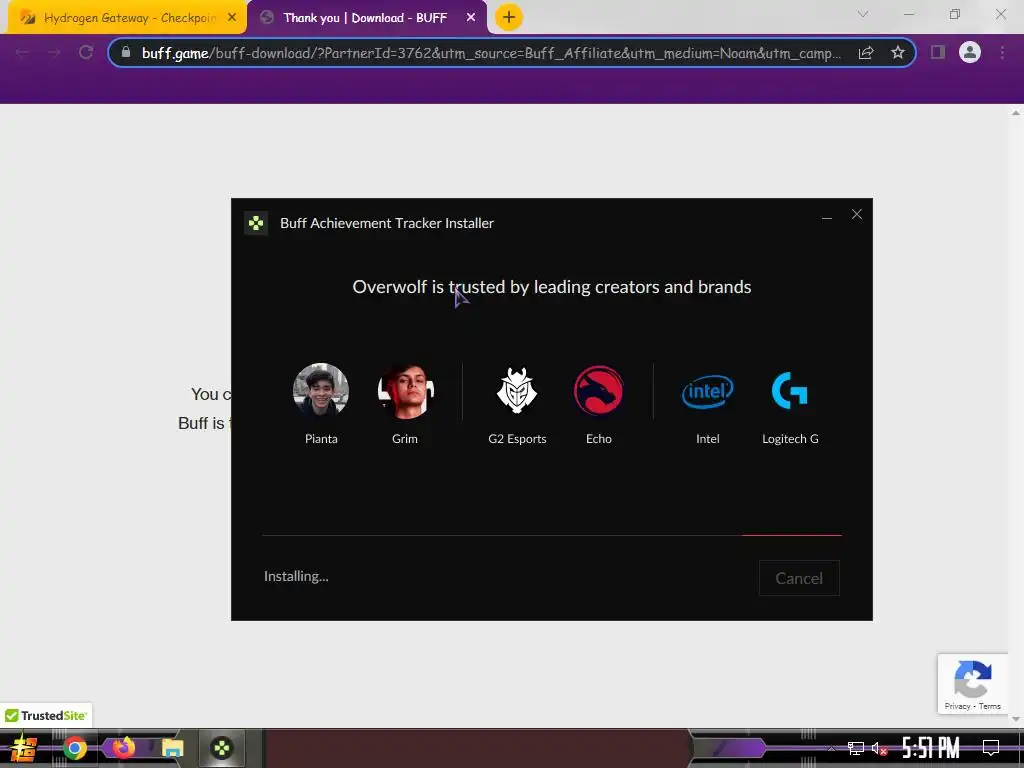Screen dimensions: 1024x768
Task: Open Buff installer taskbar icon
Action: (x=222, y=748)
